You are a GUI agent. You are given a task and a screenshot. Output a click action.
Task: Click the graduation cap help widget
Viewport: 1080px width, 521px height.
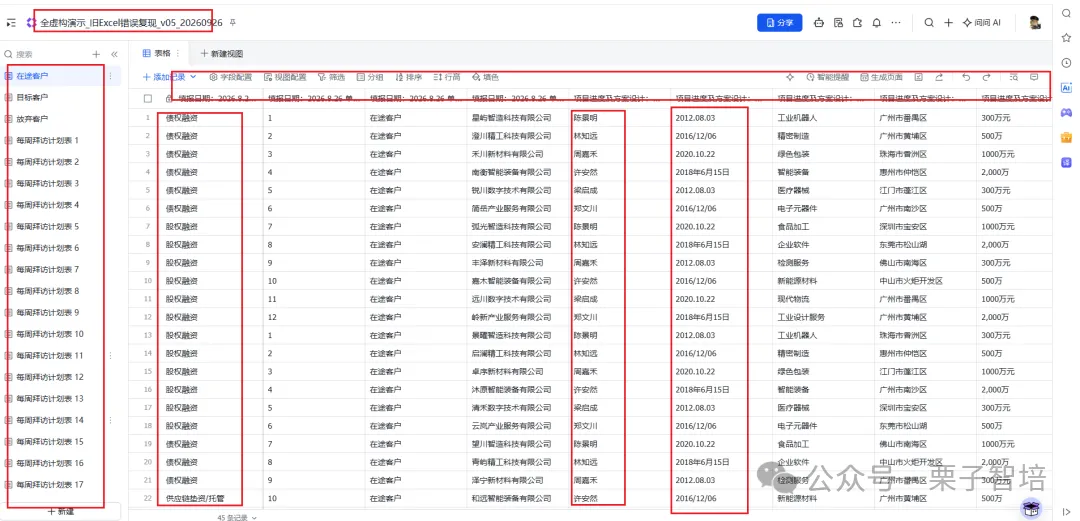coord(1031,508)
